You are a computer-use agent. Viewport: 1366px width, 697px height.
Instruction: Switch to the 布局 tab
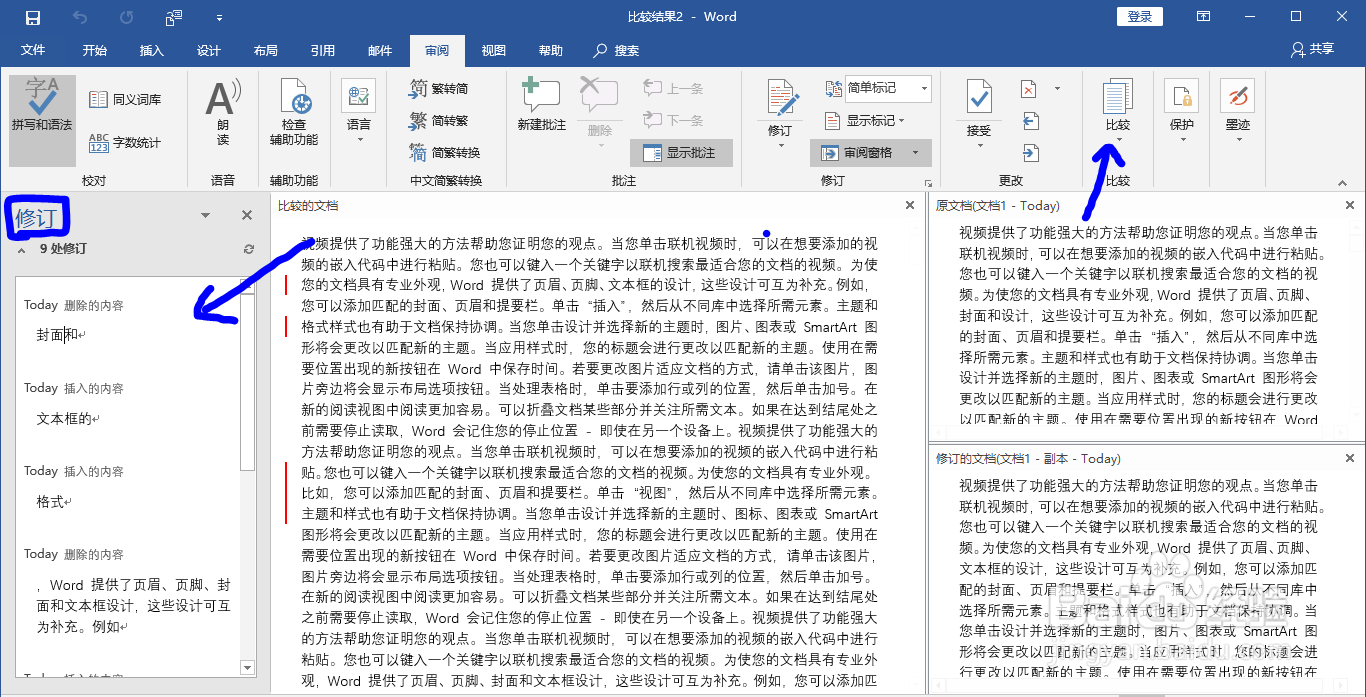pyautogui.click(x=266, y=50)
